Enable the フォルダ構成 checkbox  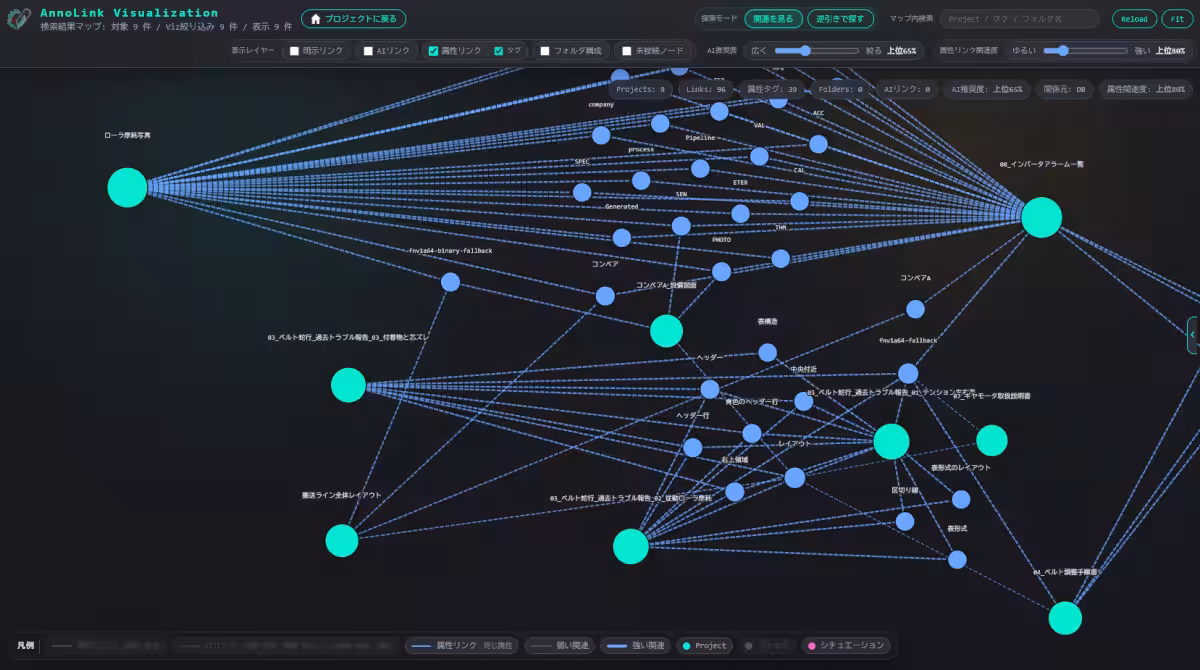tap(545, 50)
